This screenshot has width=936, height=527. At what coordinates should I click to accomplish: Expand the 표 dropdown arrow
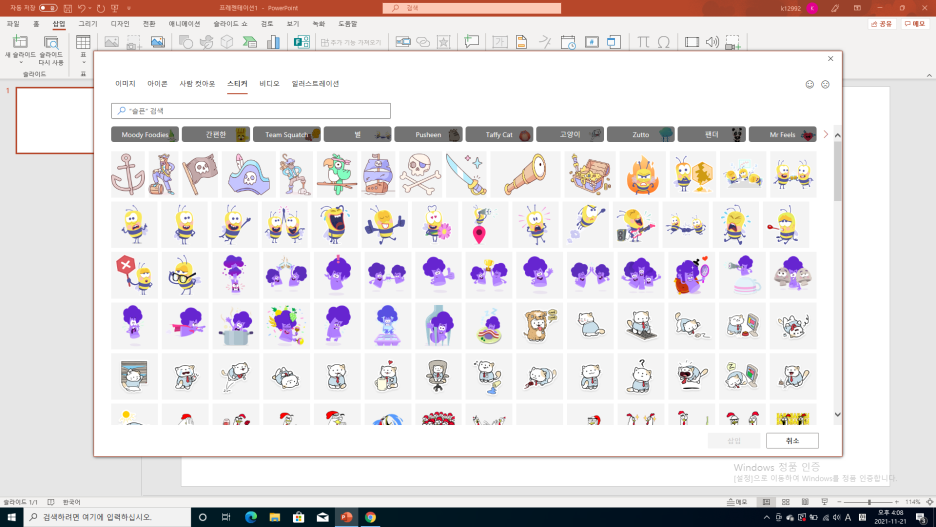84,62
